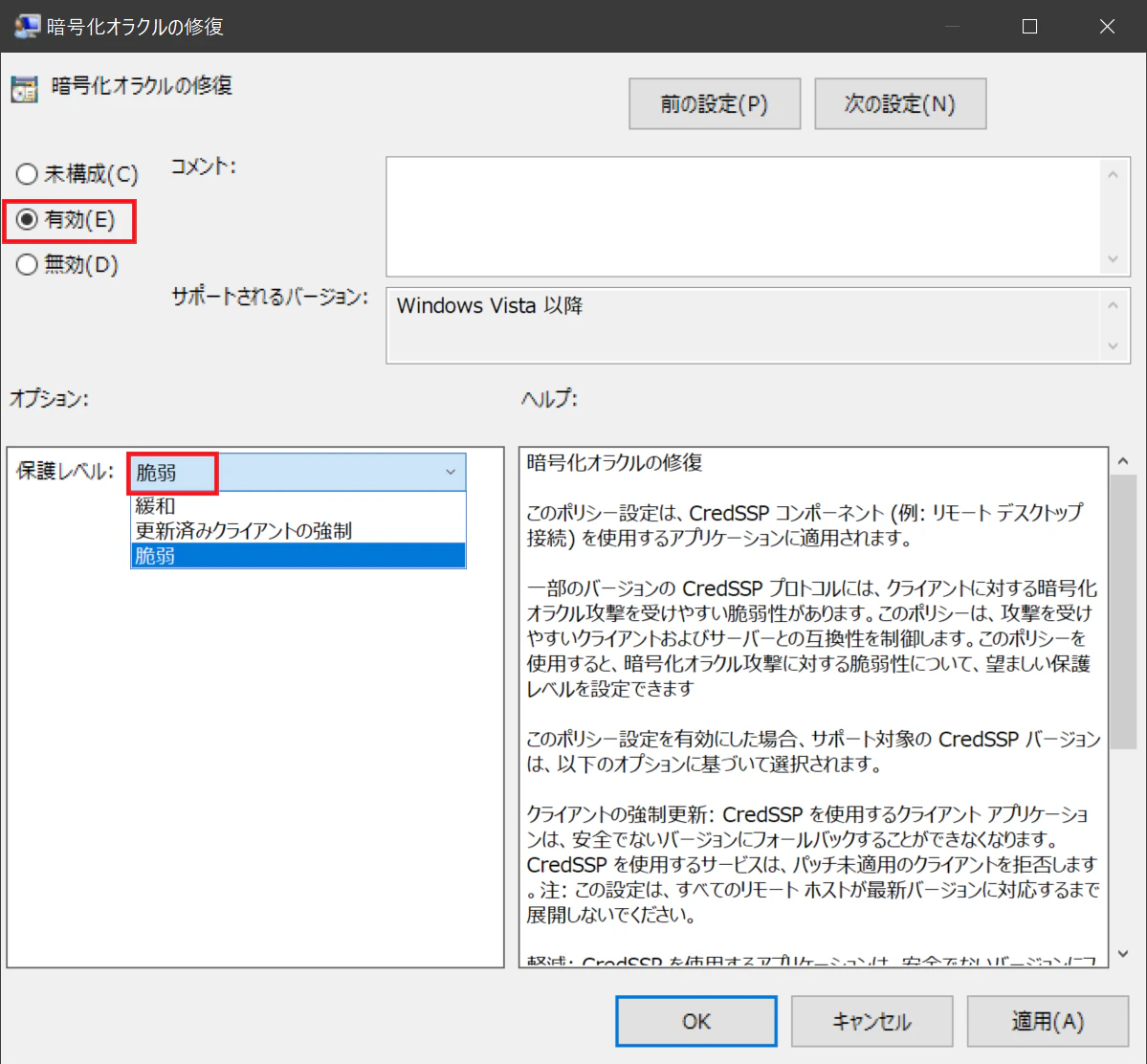Click the サポートされるバージョン: label
This screenshot has width=1147, height=1064.
269,298
